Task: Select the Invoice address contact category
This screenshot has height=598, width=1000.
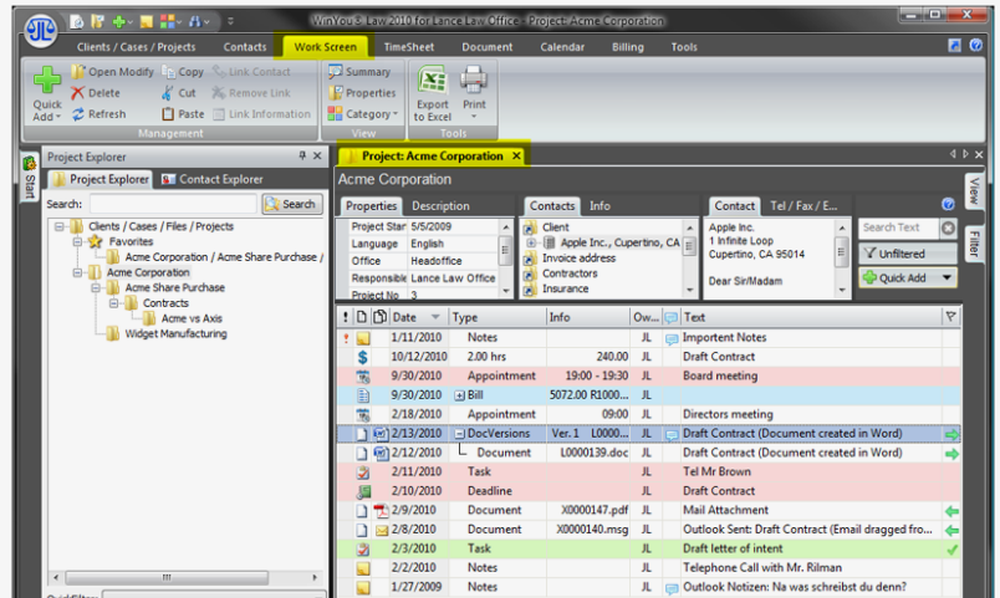Action: pos(579,258)
